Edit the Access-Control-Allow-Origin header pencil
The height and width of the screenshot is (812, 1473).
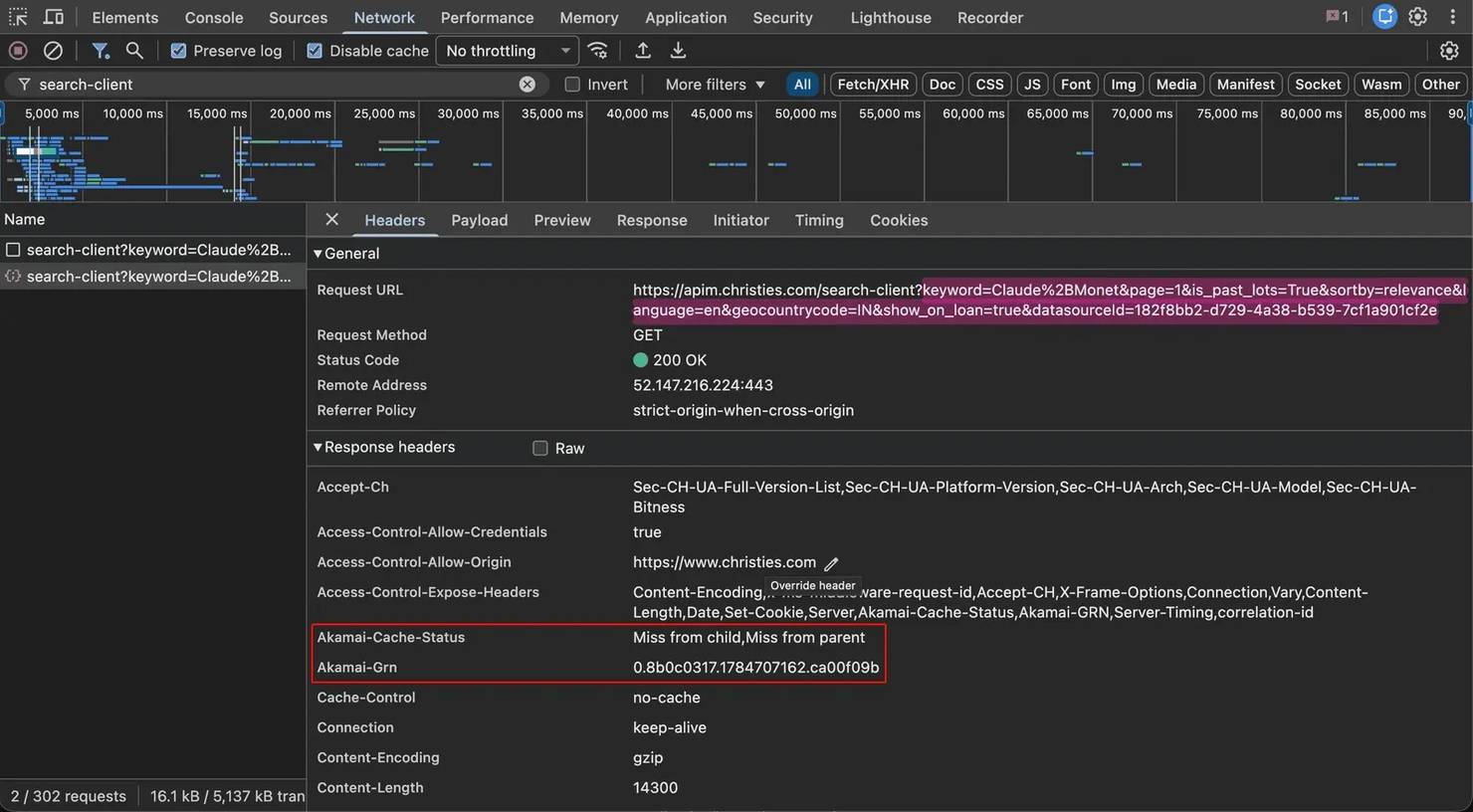832,563
